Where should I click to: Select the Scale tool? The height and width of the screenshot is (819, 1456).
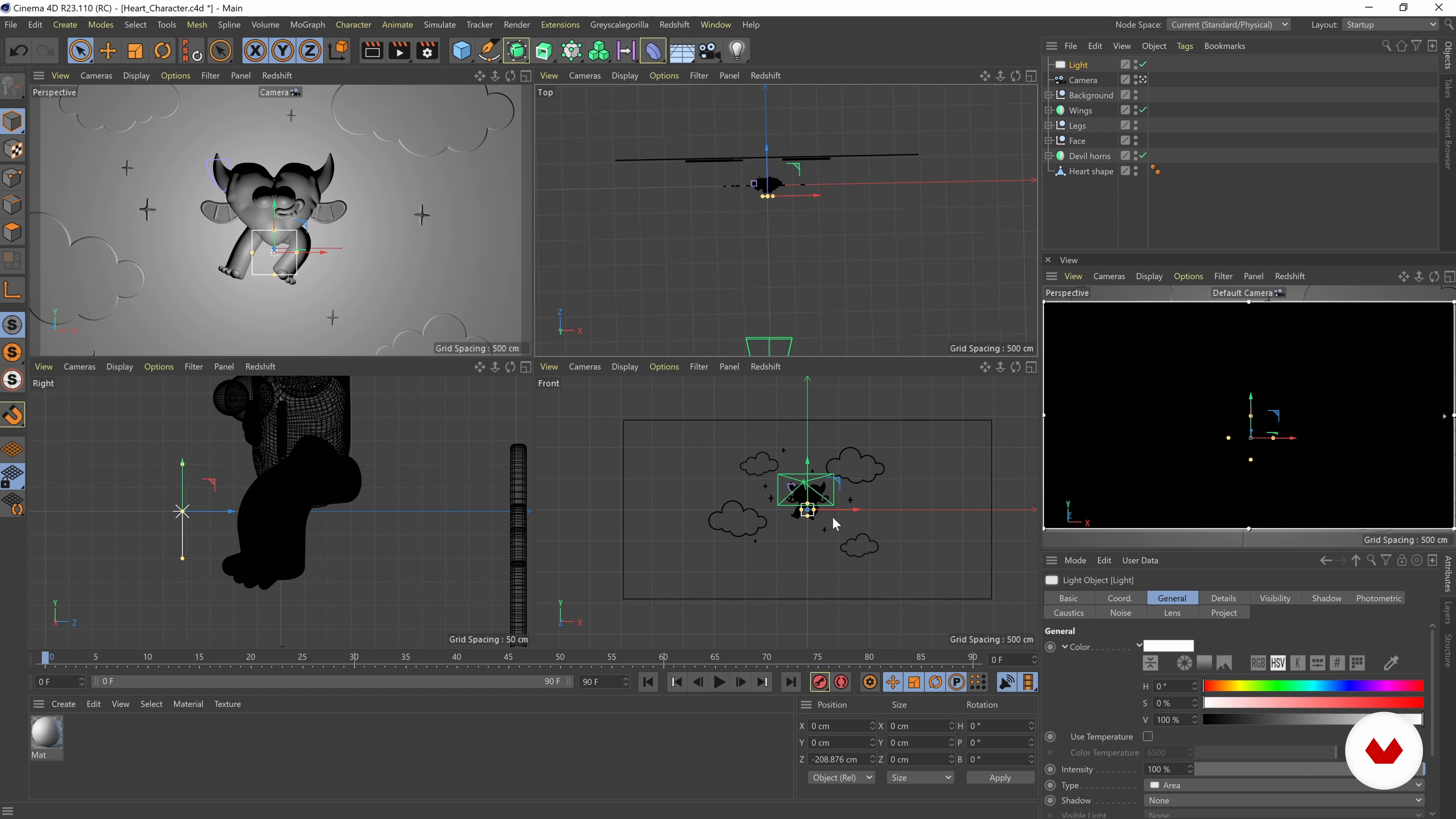click(x=135, y=51)
